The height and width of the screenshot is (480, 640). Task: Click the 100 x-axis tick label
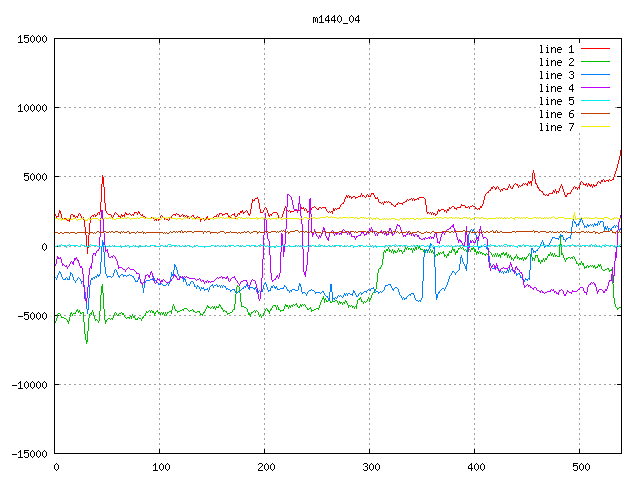tap(160, 467)
